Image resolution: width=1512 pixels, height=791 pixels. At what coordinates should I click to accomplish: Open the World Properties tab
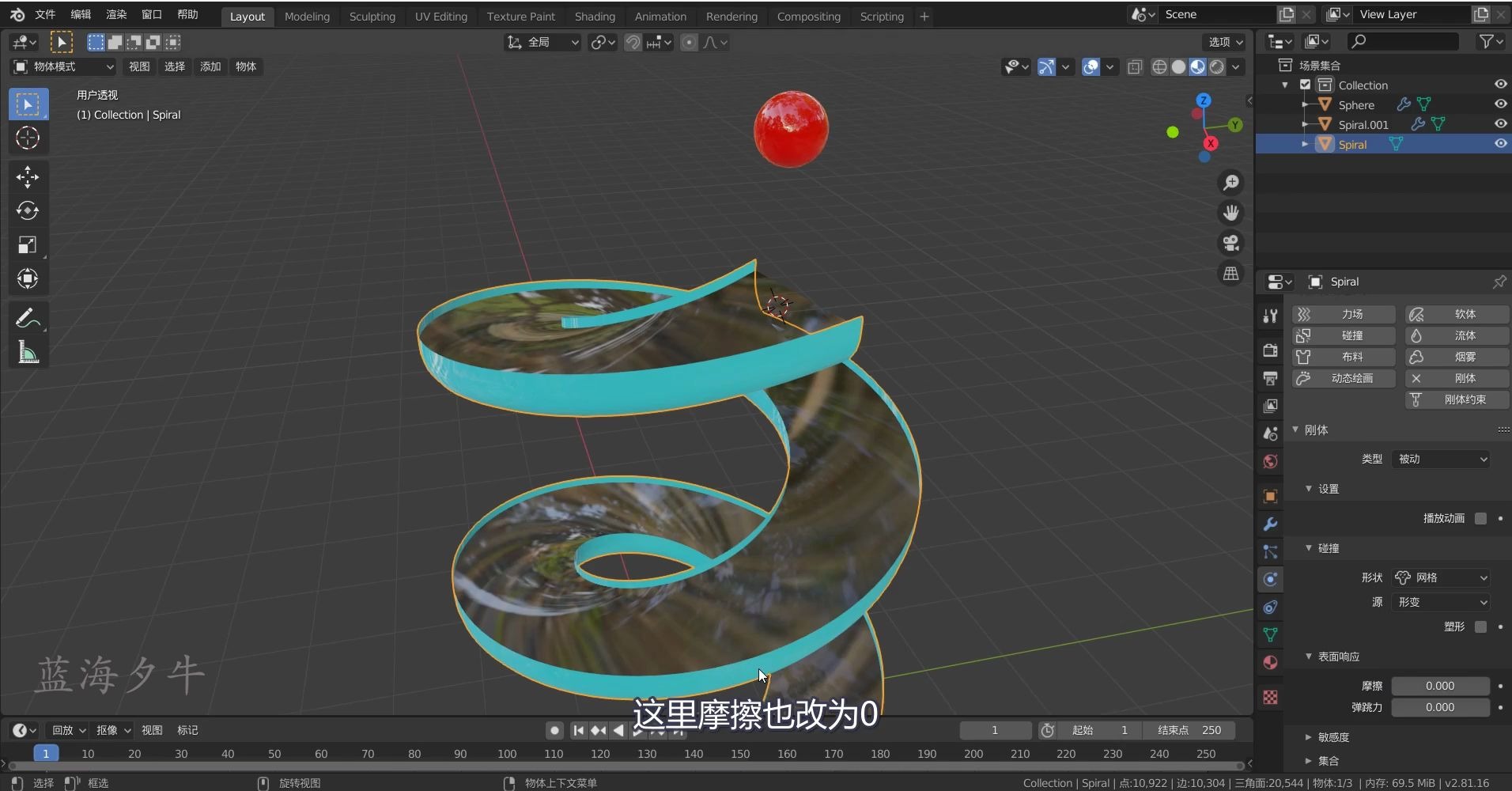(1269, 461)
